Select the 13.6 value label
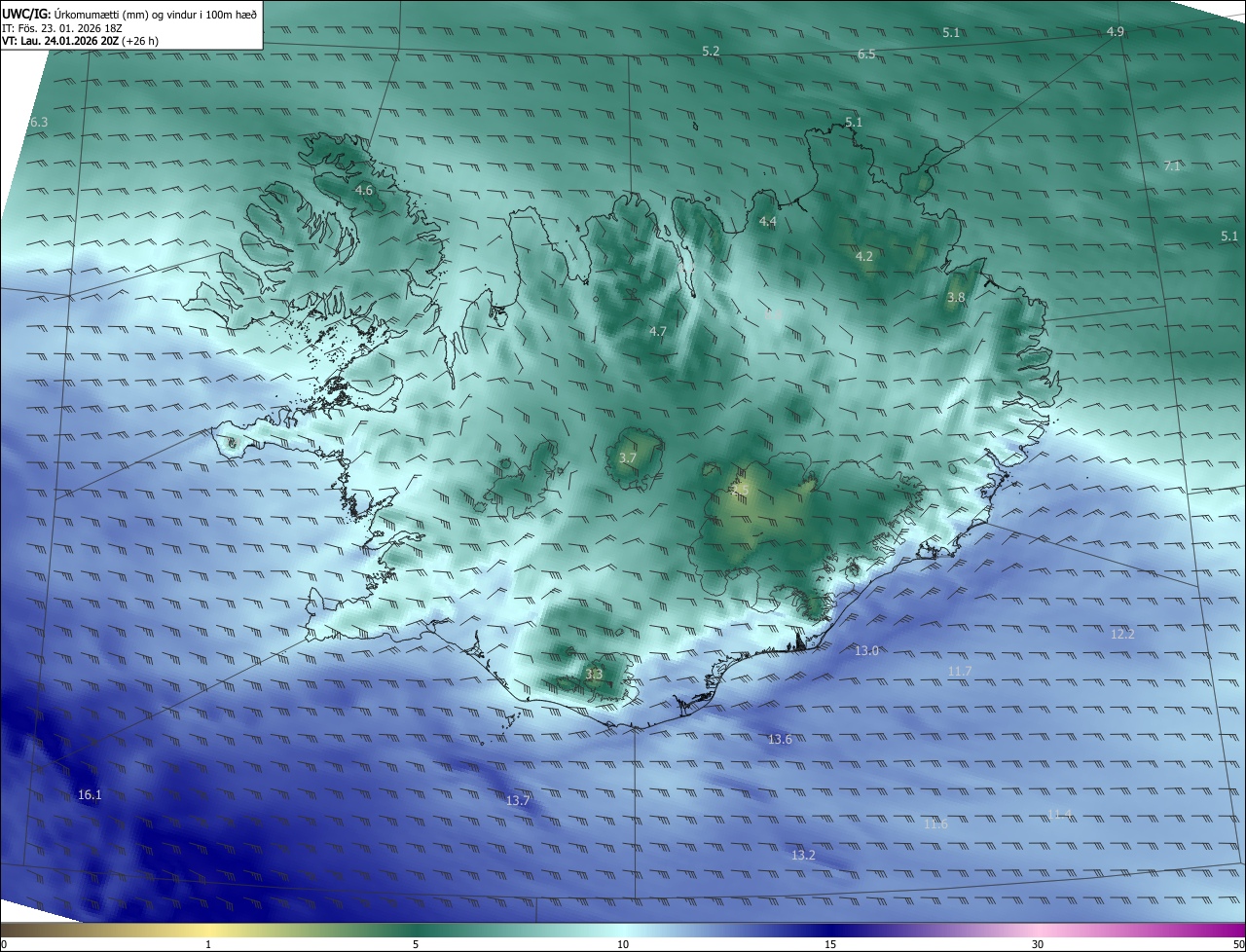 (x=780, y=740)
